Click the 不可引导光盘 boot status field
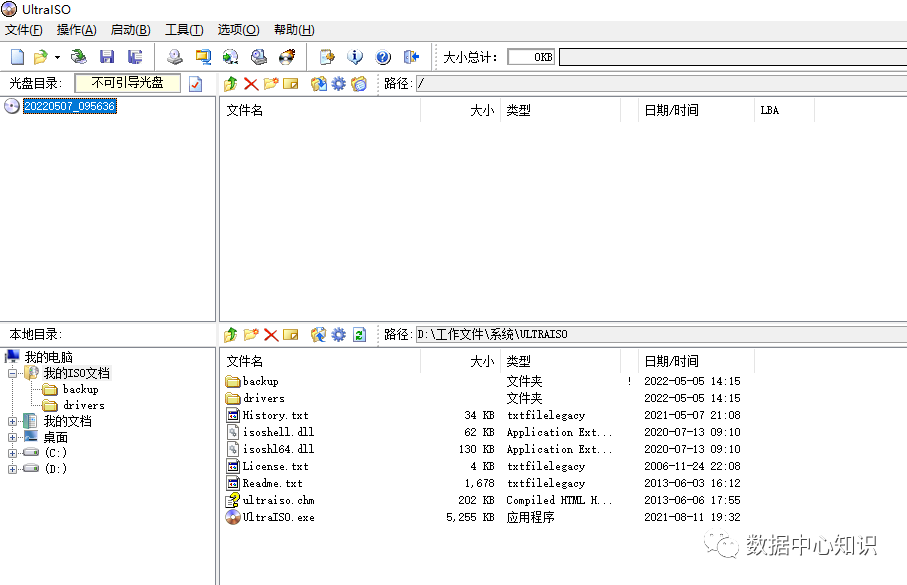This screenshot has height=585, width=907. tap(127, 83)
